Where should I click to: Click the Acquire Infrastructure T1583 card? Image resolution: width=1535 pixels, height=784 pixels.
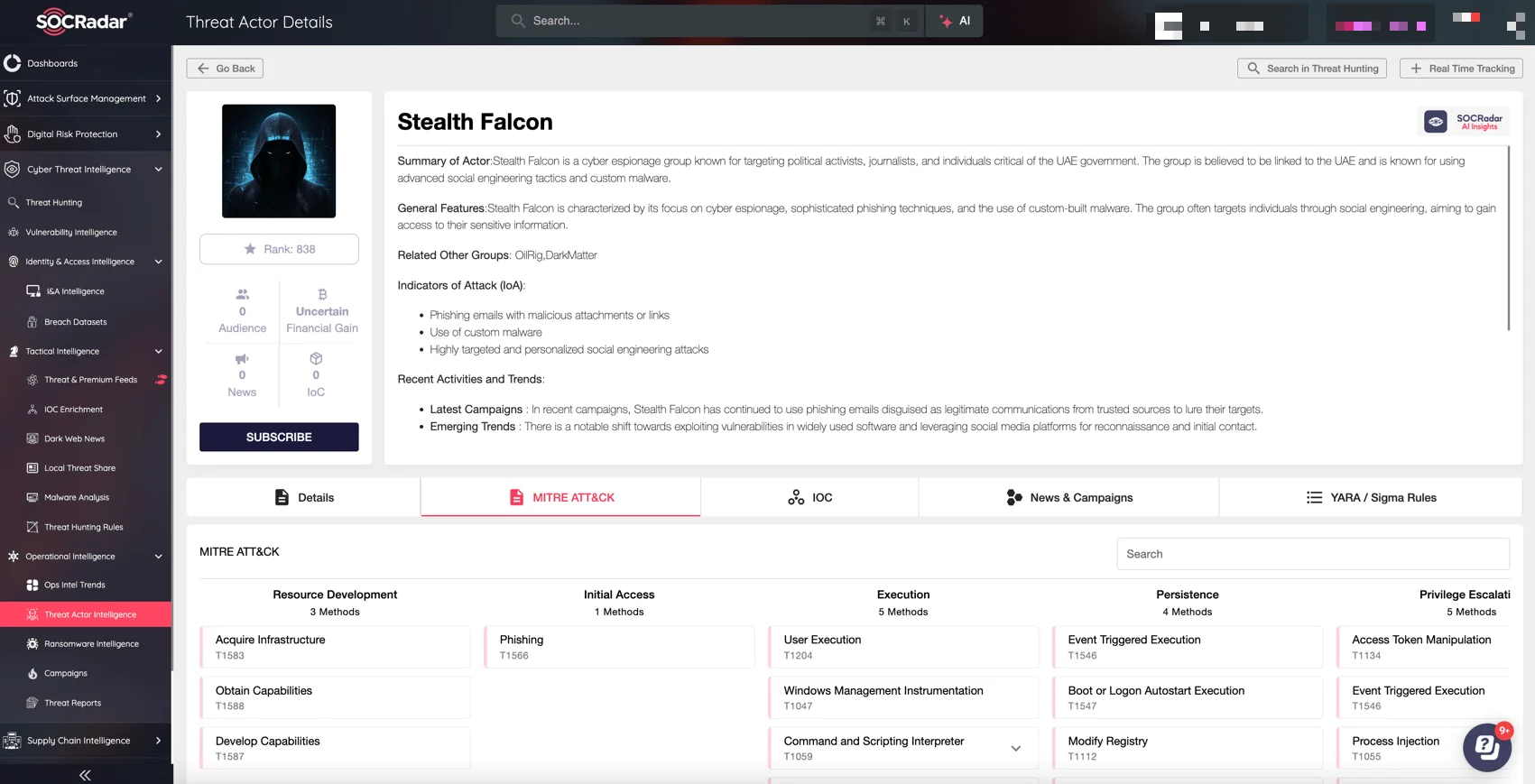tap(335, 647)
